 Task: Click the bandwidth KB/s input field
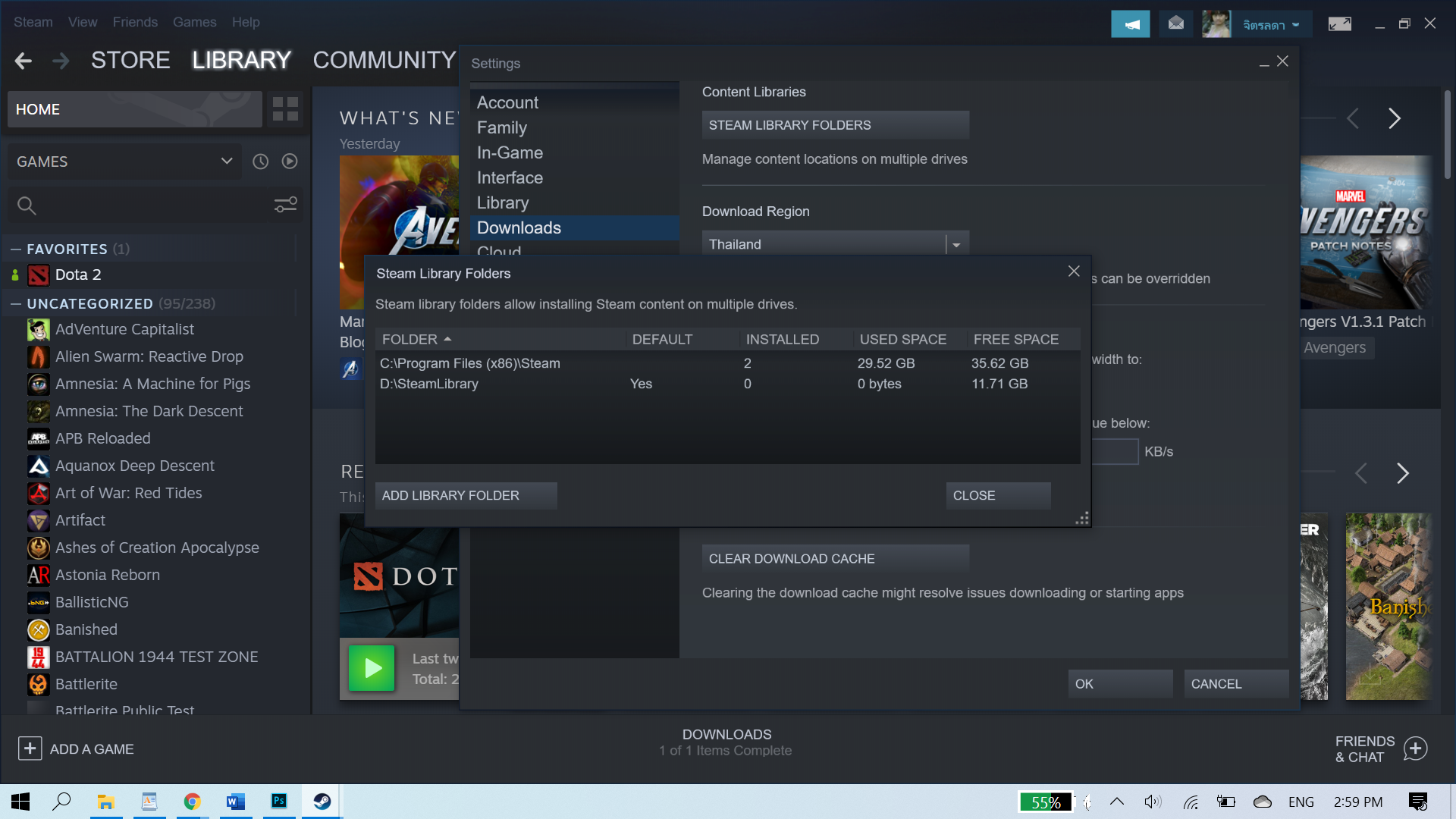tap(1115, 452)
